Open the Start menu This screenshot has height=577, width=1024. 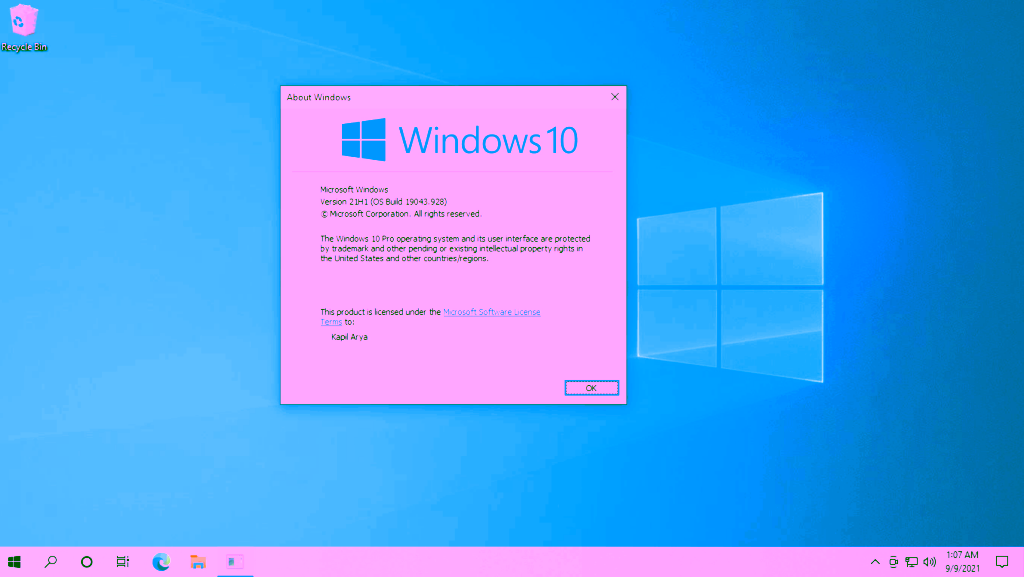click(x=14, y=562)
